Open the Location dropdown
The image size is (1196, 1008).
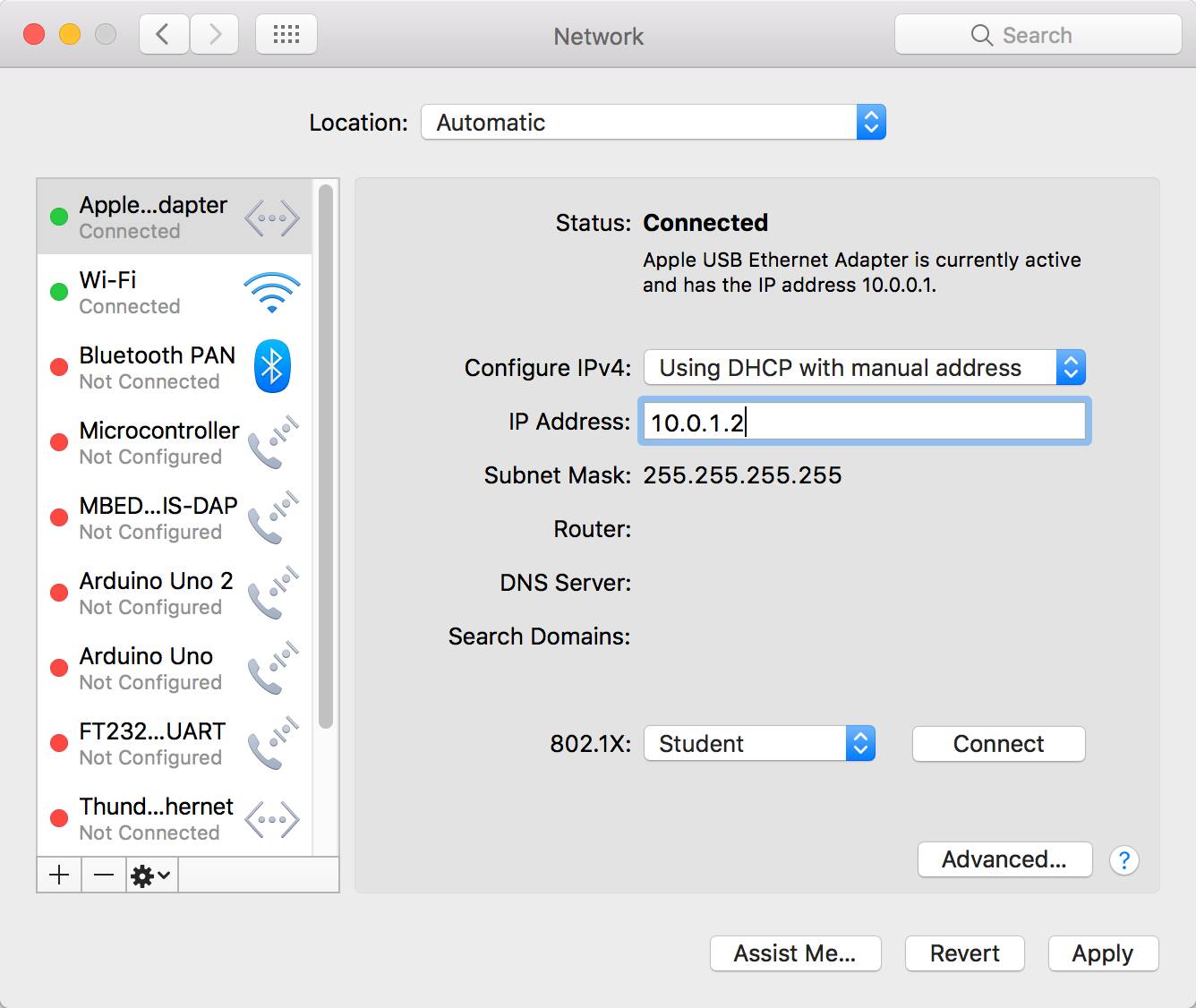[x=654, y=123]
